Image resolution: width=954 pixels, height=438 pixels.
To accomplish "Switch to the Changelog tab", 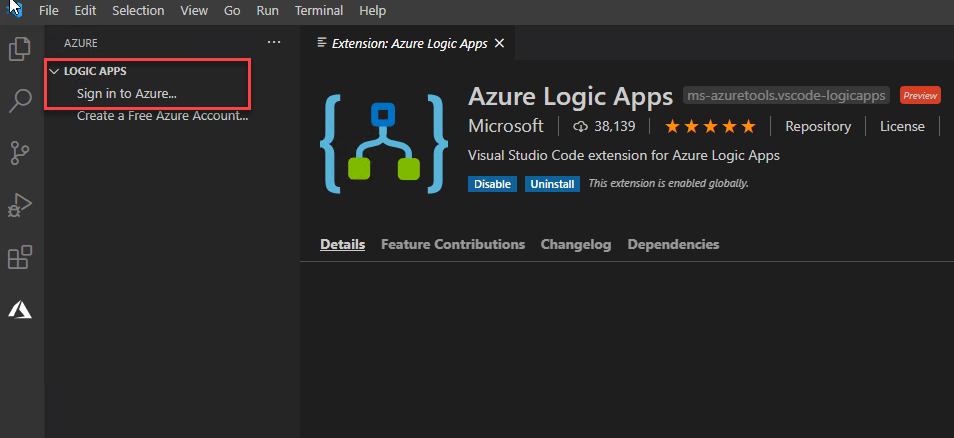I will coord(576,244).
